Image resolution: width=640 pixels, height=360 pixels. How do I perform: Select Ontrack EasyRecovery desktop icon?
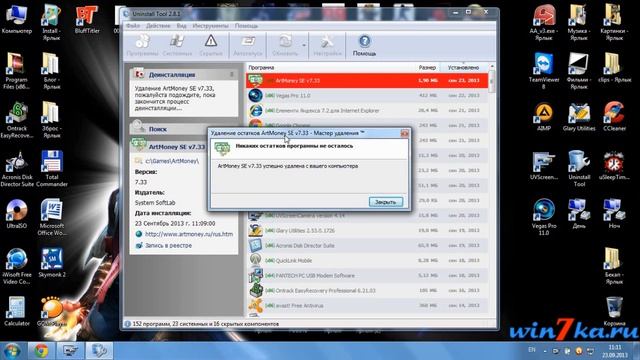[17, 120]
